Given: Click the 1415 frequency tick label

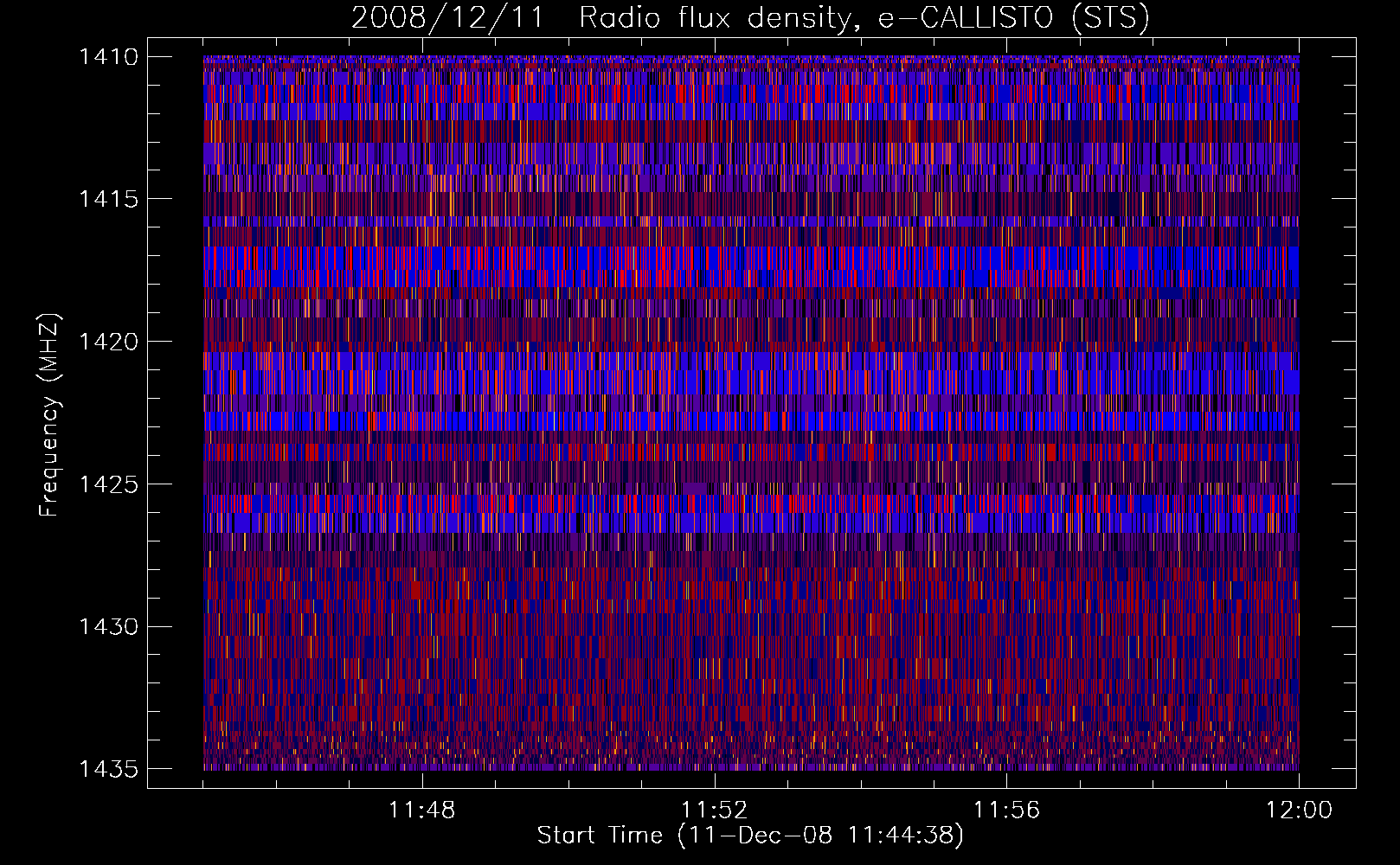Looking at the screenshot, I should point(108,199).
